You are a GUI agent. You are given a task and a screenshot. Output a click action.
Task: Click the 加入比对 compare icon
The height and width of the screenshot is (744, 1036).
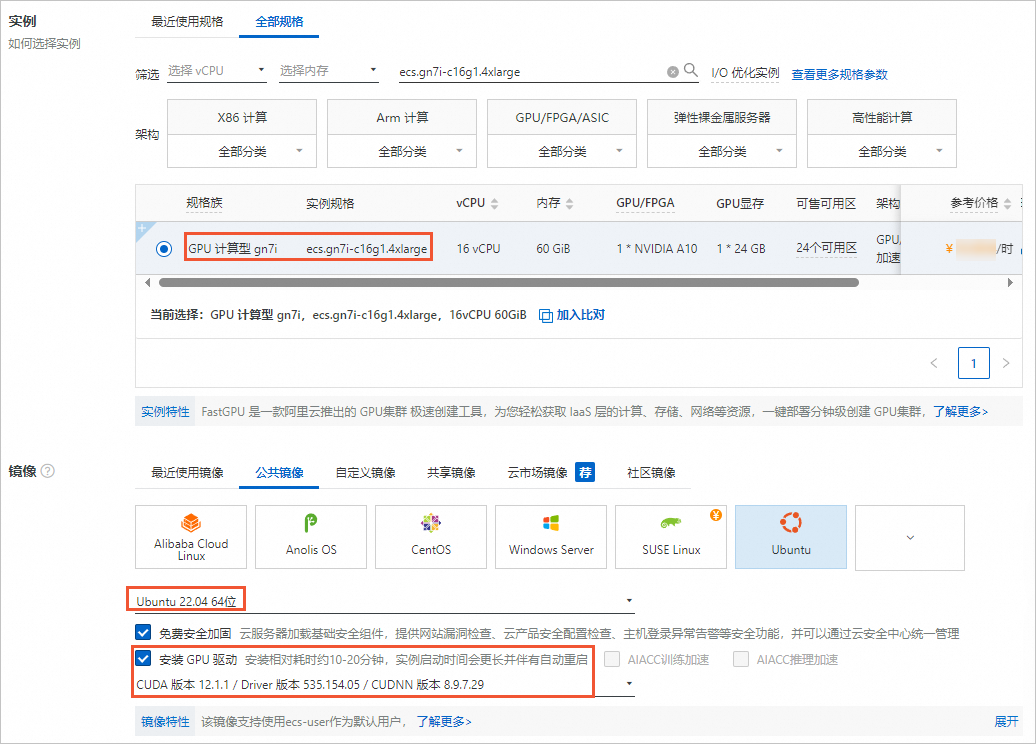point(546,315)
